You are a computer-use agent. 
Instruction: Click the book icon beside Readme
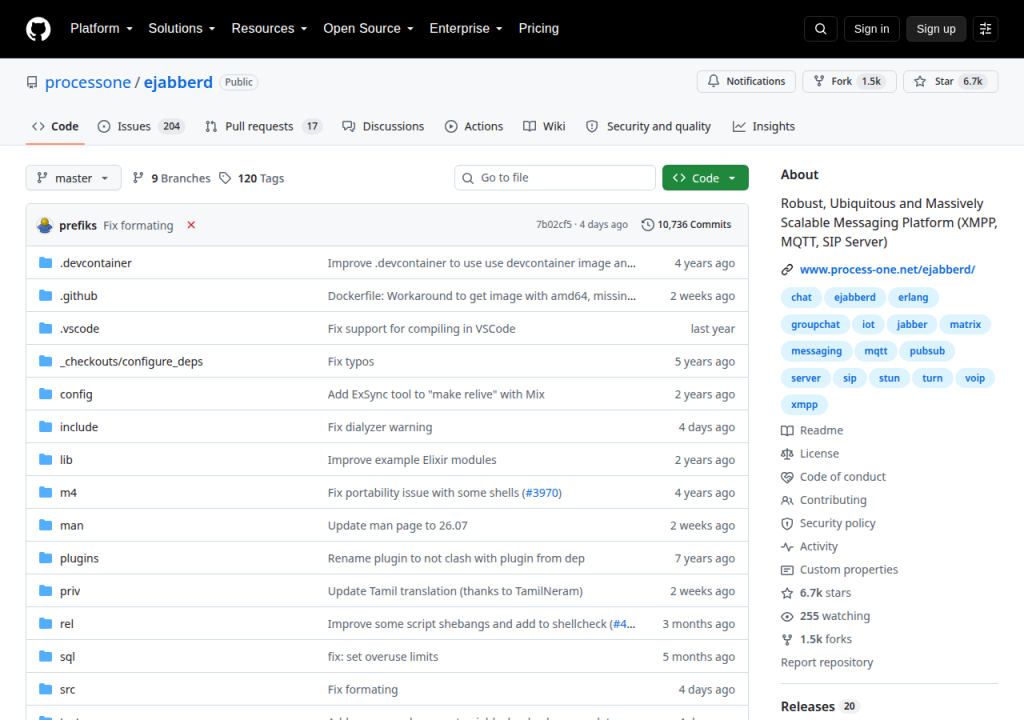pos(787,431)
